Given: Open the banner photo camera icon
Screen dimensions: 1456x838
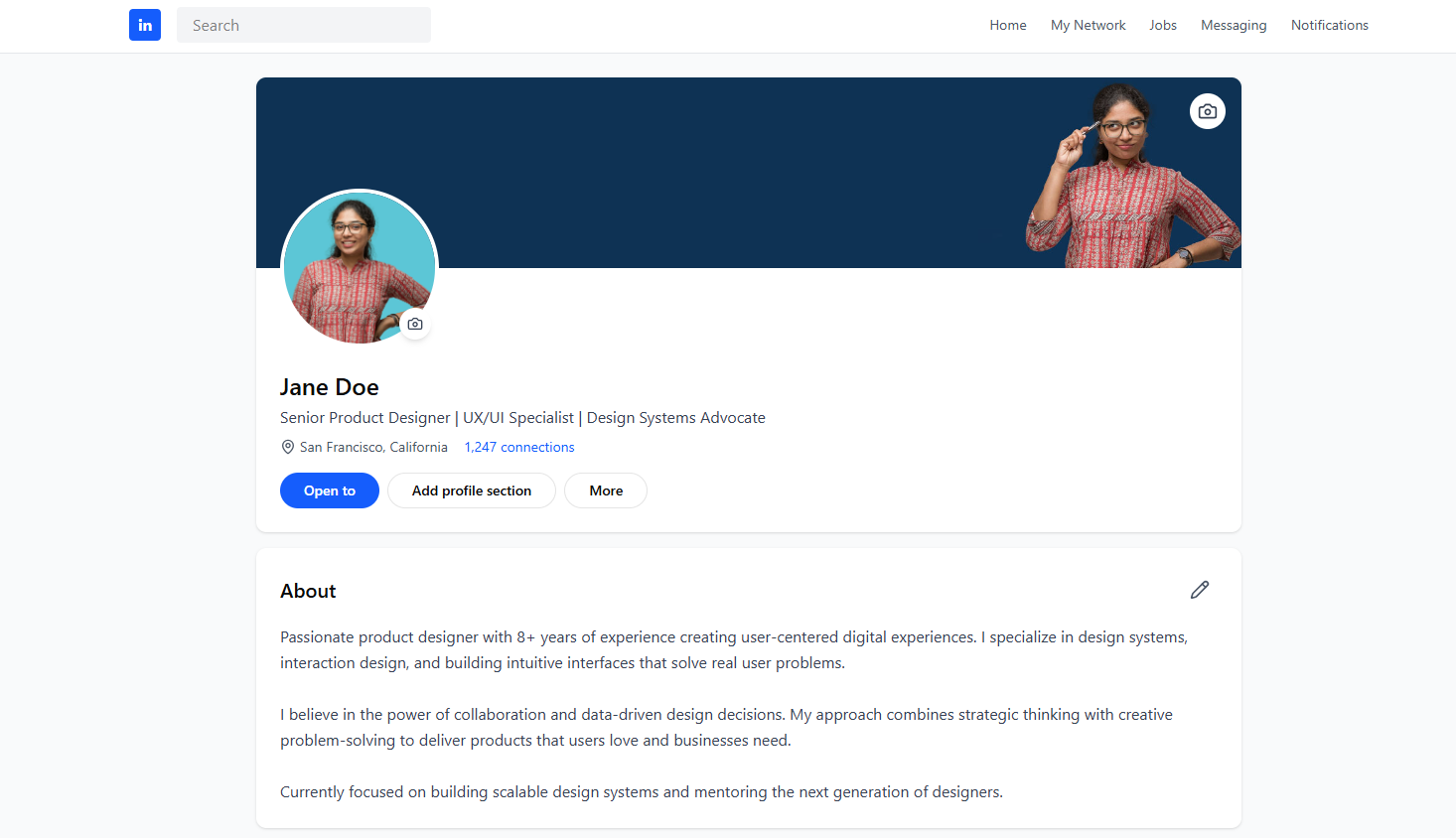Looking at the screenshot, I should coord(1207,111).
